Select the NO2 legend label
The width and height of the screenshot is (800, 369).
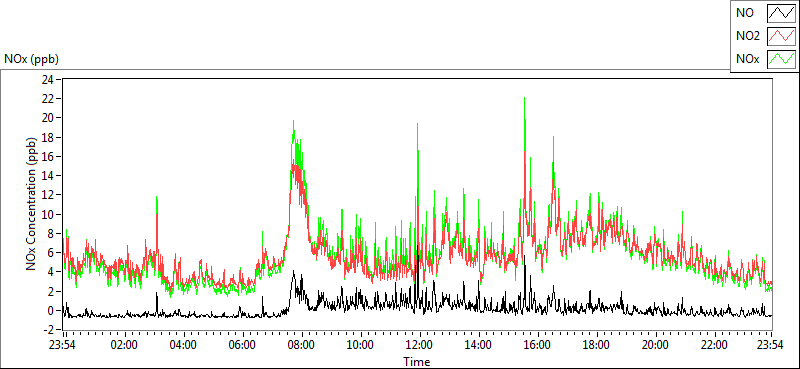click(748, 36)
